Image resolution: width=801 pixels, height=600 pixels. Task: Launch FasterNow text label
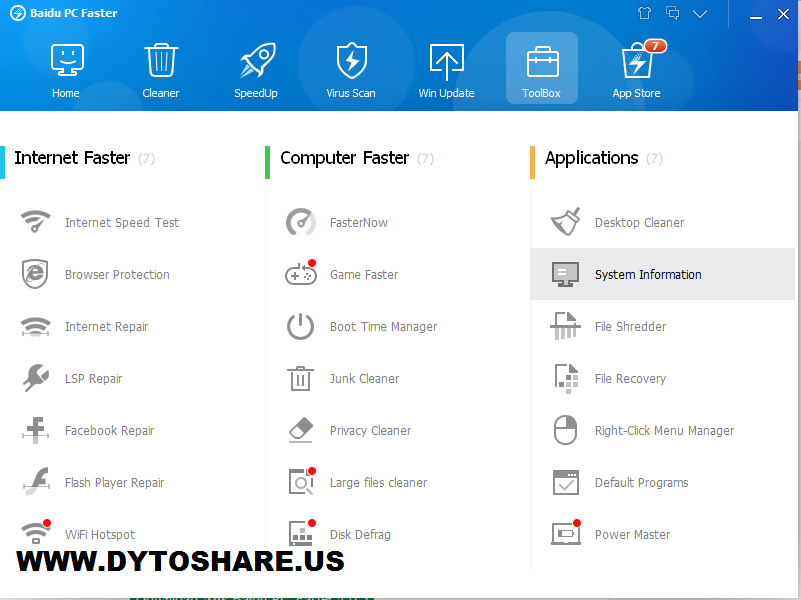point(359,223)
